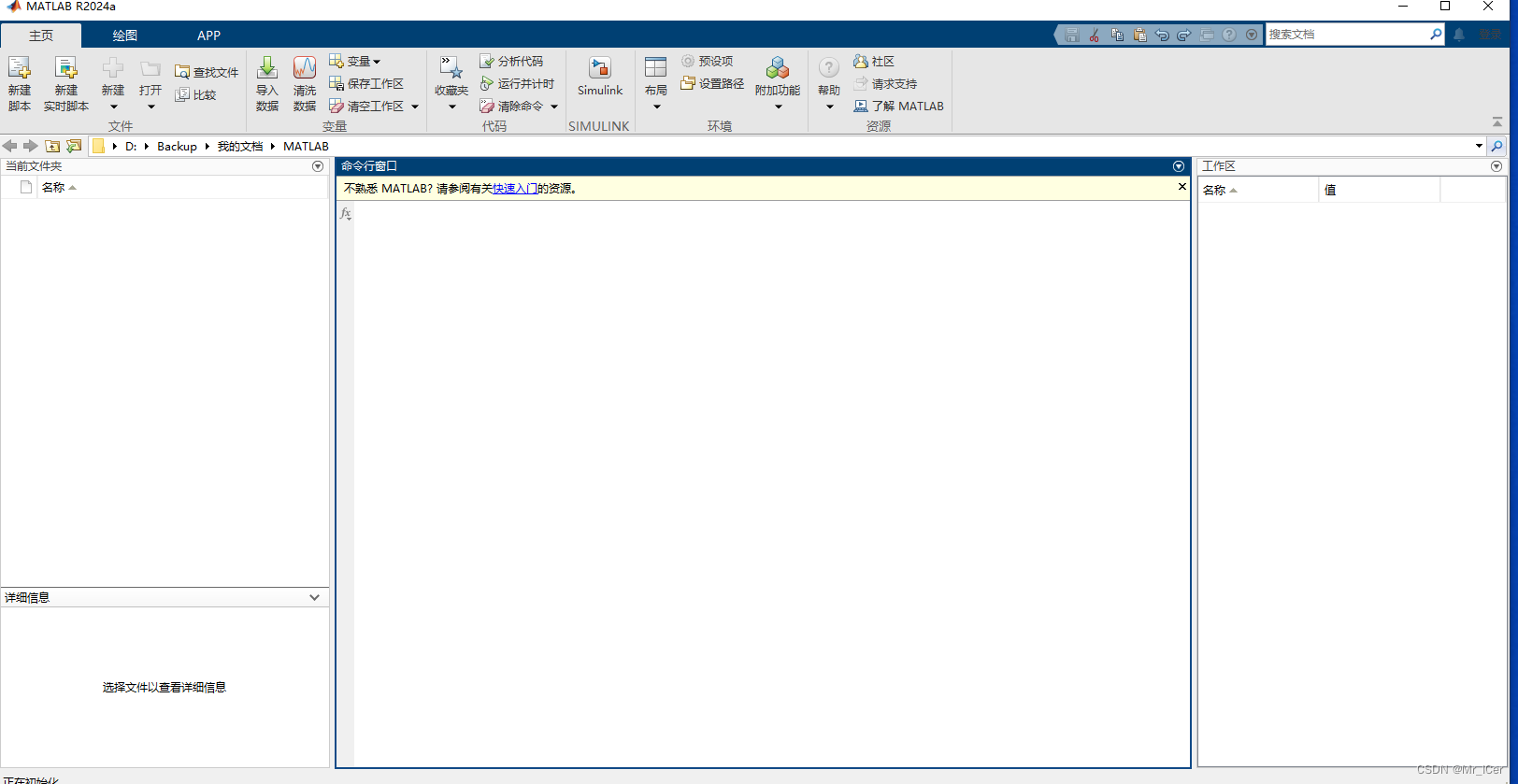The width and height of the screenshot is (1518, 784).
Task: Click the switch windows icon
Action: 1207,35
